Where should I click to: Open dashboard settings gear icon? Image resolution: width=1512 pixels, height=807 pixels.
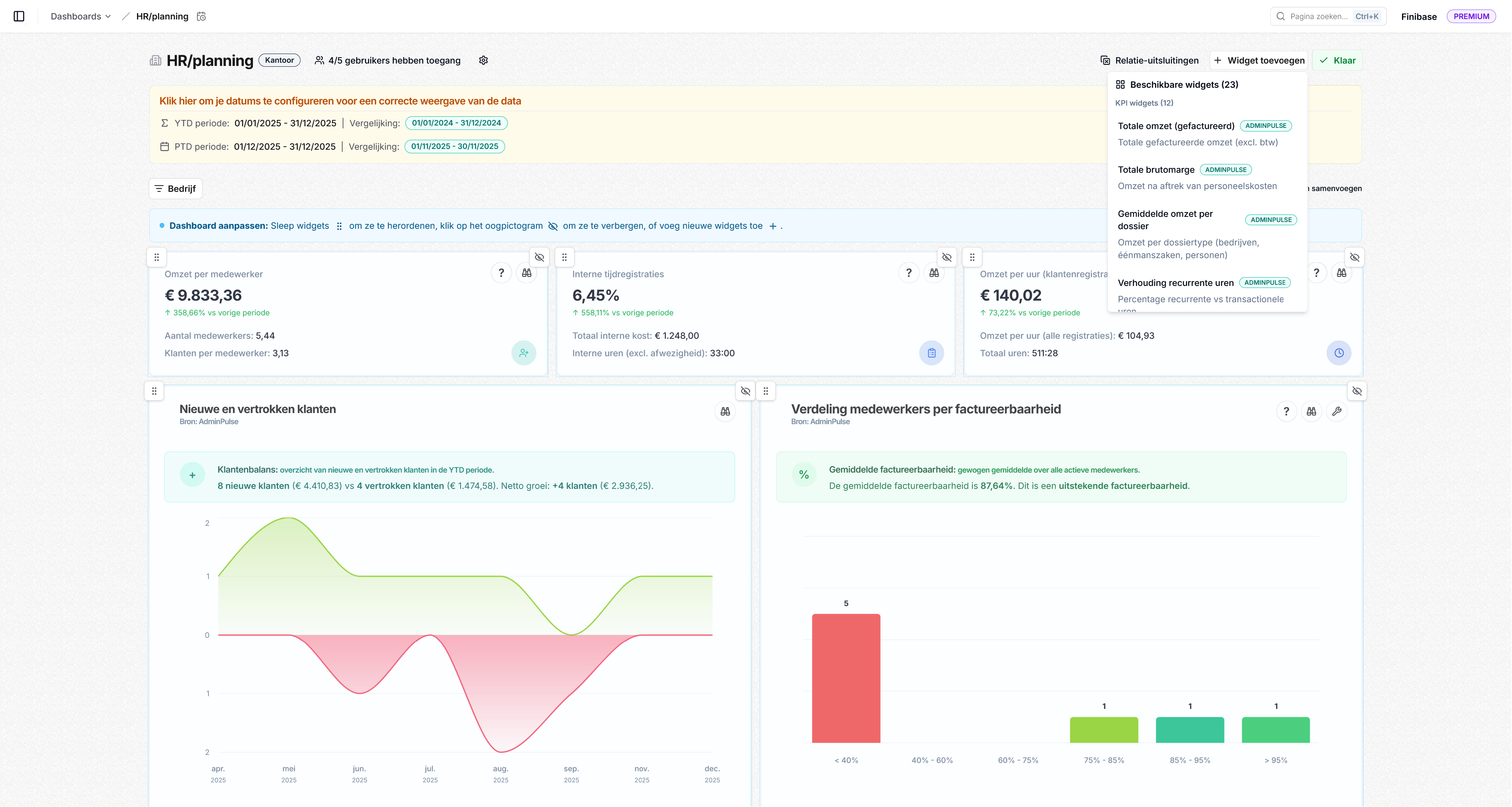[x=483, y=60]
